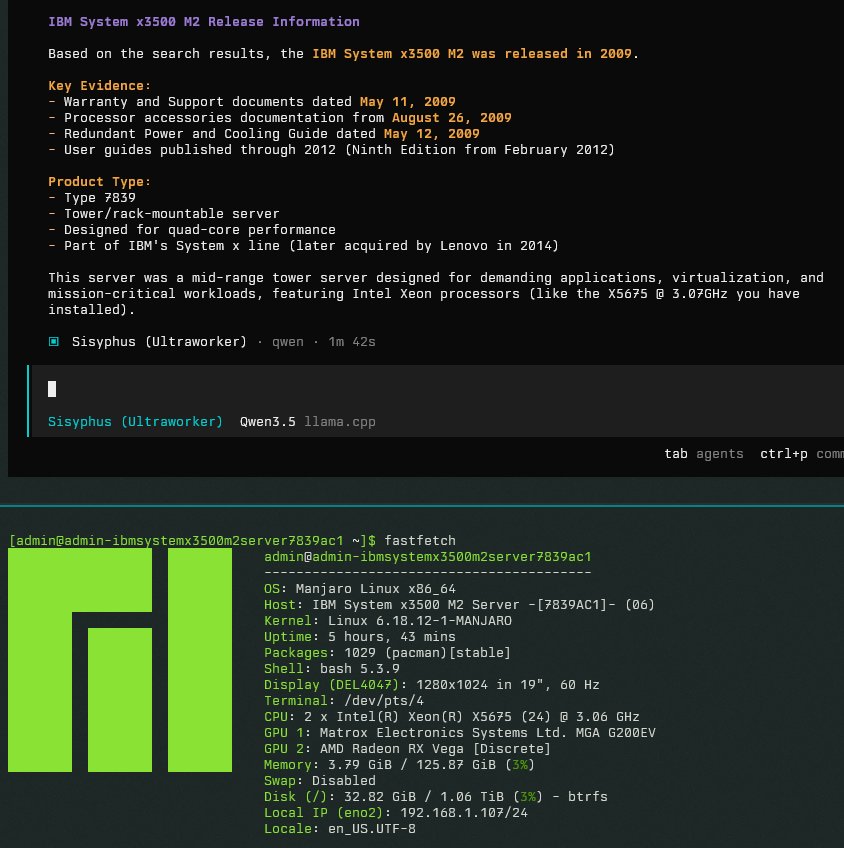Click 'Designed for quad-core performance' line
844x848 pixels.
(x=192, y=230)
